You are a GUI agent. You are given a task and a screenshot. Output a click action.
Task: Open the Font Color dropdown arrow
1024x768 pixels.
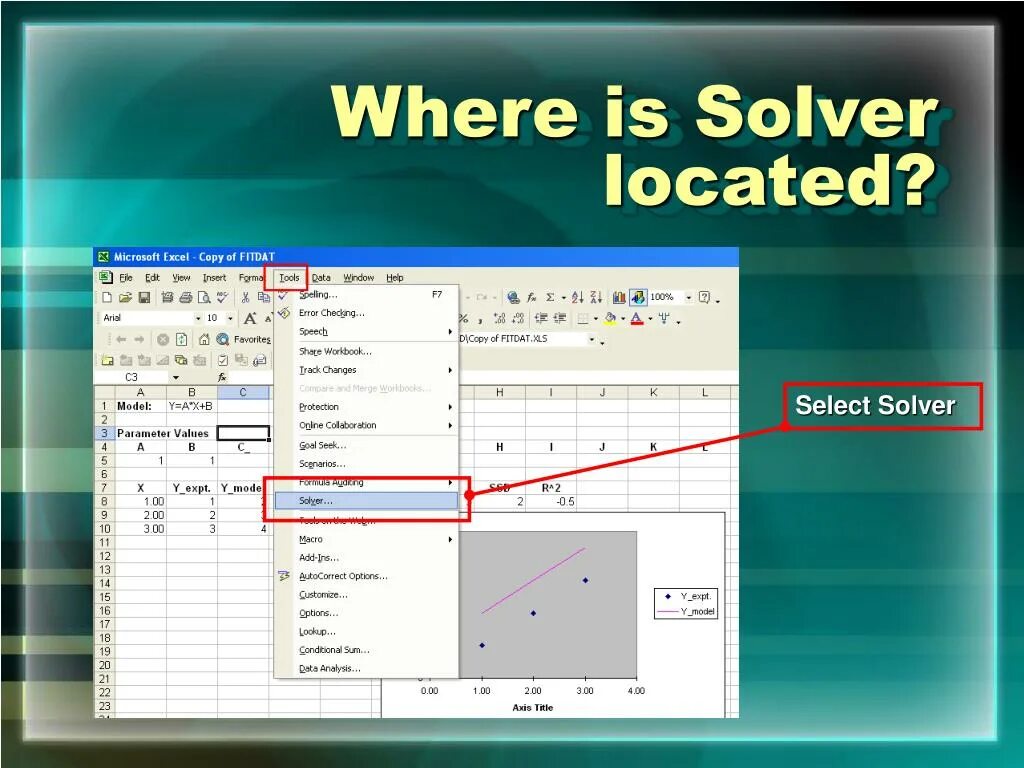click(x=650, y=319)
